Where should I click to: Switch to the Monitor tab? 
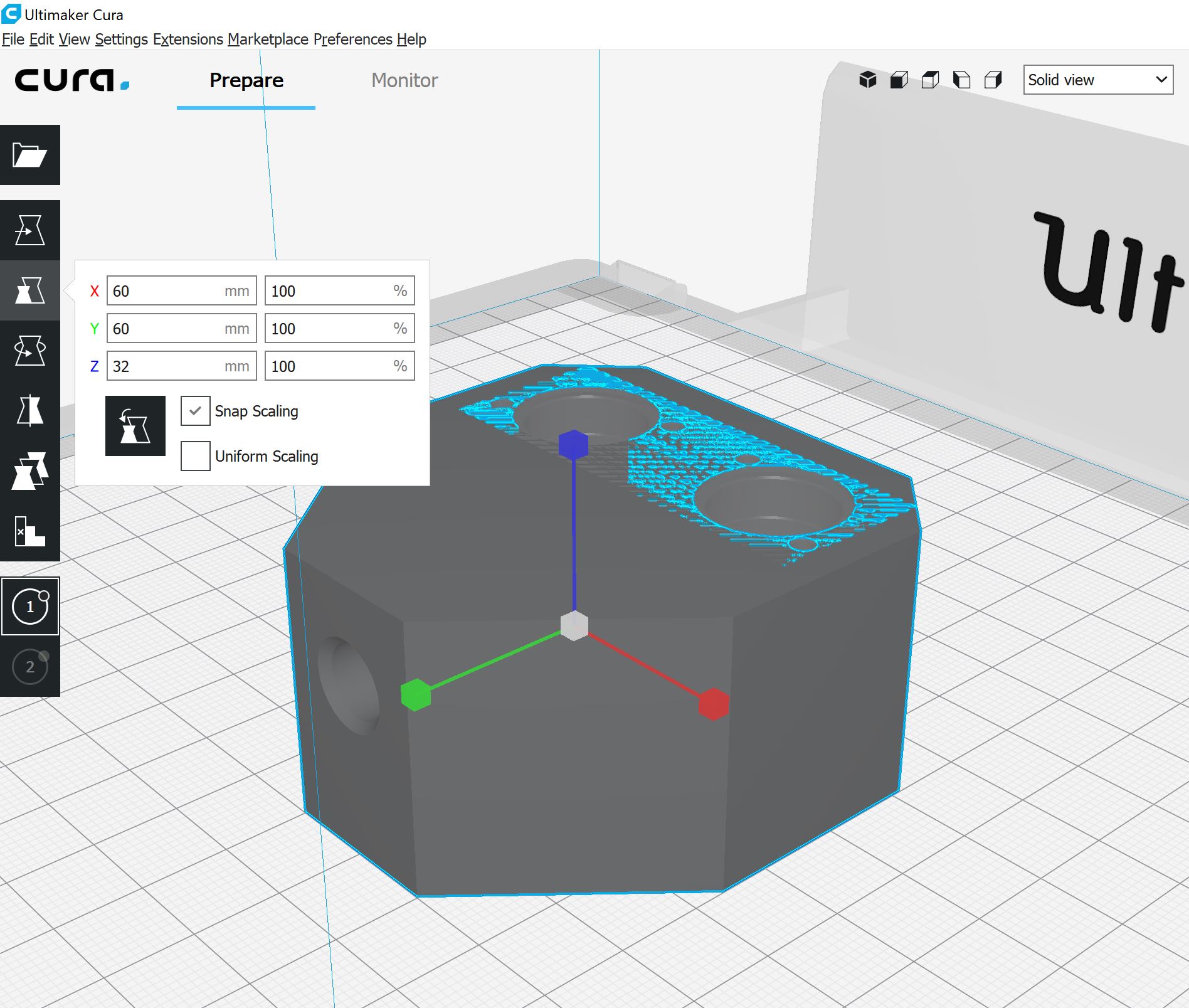coord(404,80)
